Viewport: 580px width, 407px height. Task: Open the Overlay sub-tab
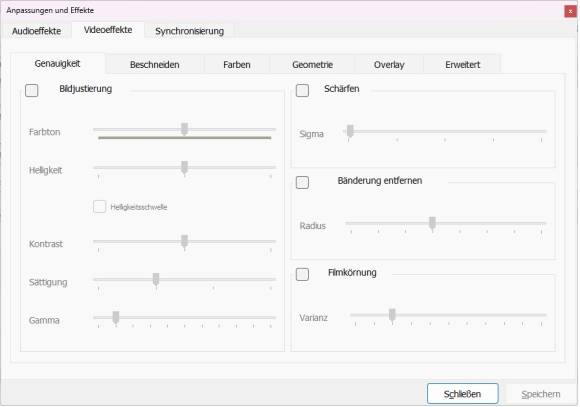pos(389,65)
